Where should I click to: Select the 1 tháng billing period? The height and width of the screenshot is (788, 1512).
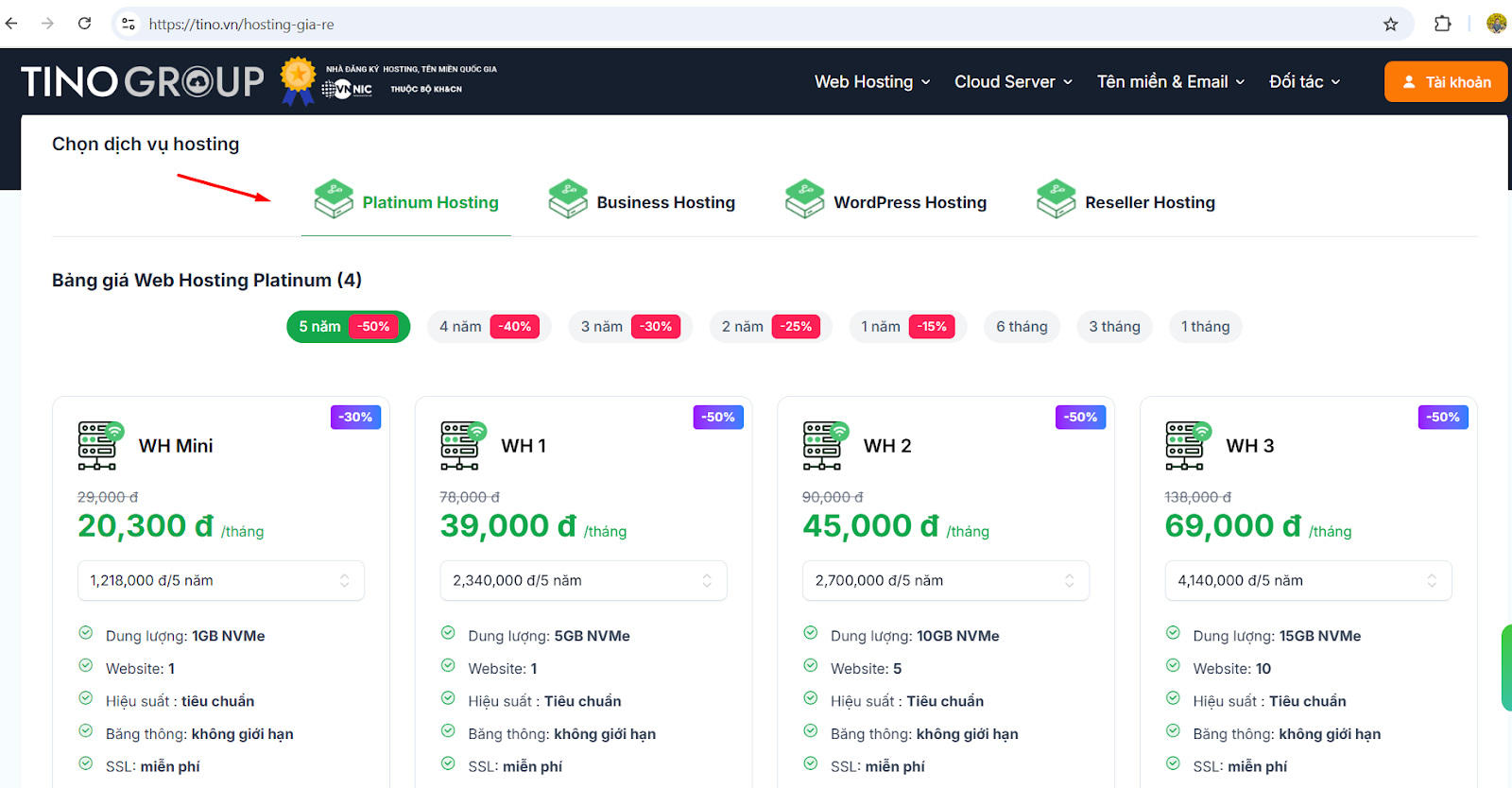click(1206, 327)
